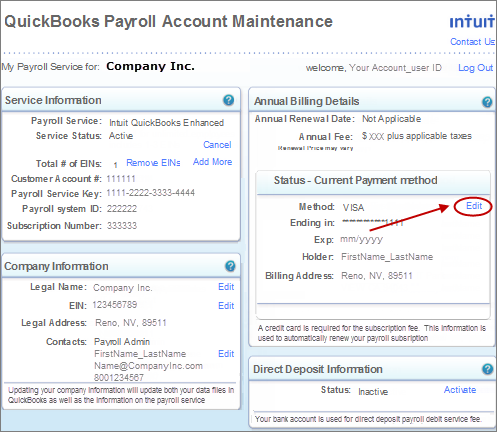The image size is (497, 432).
Task: Open help for Annual Billing Details panel
Action: pos(487,102)
